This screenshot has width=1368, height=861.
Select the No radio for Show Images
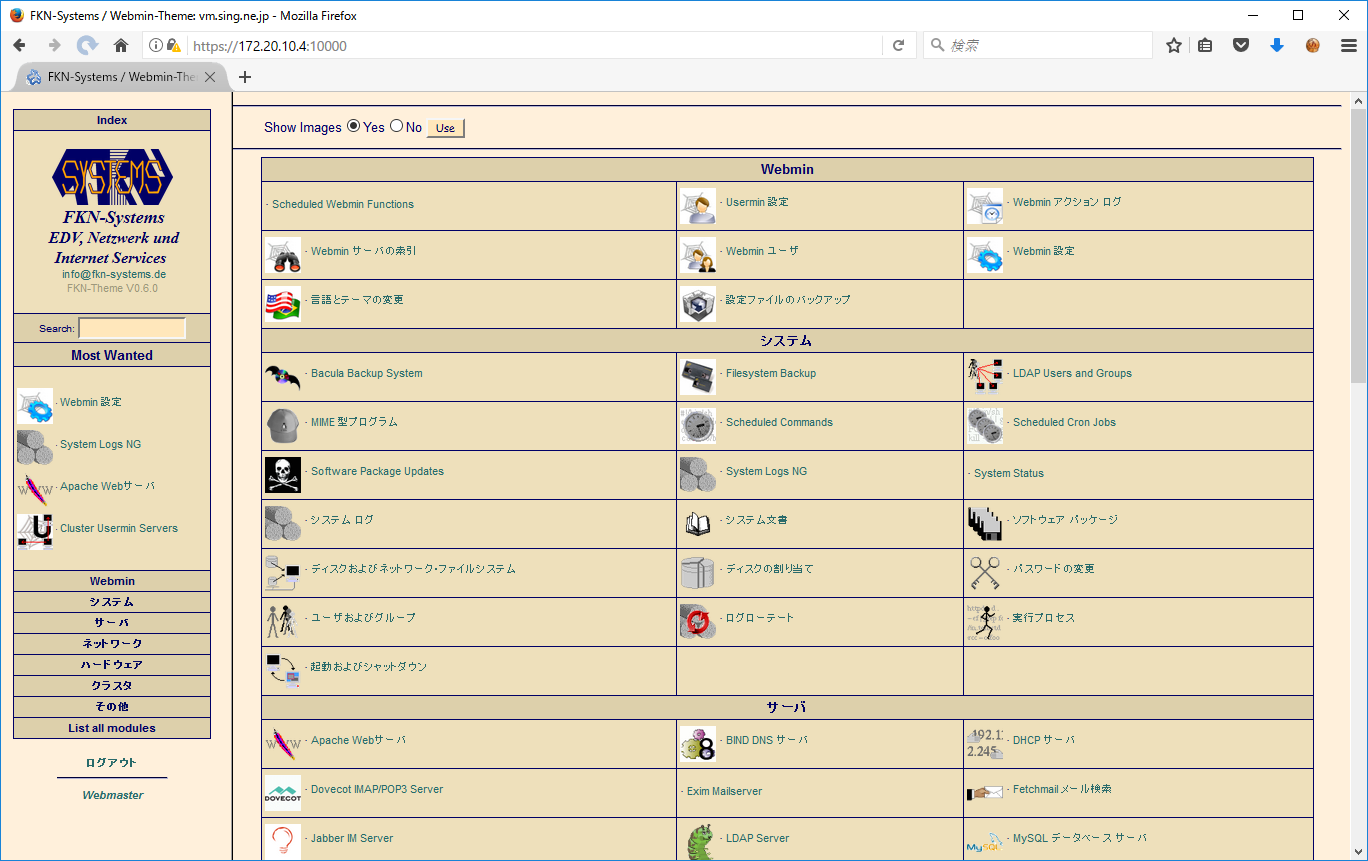pos(396,127)
